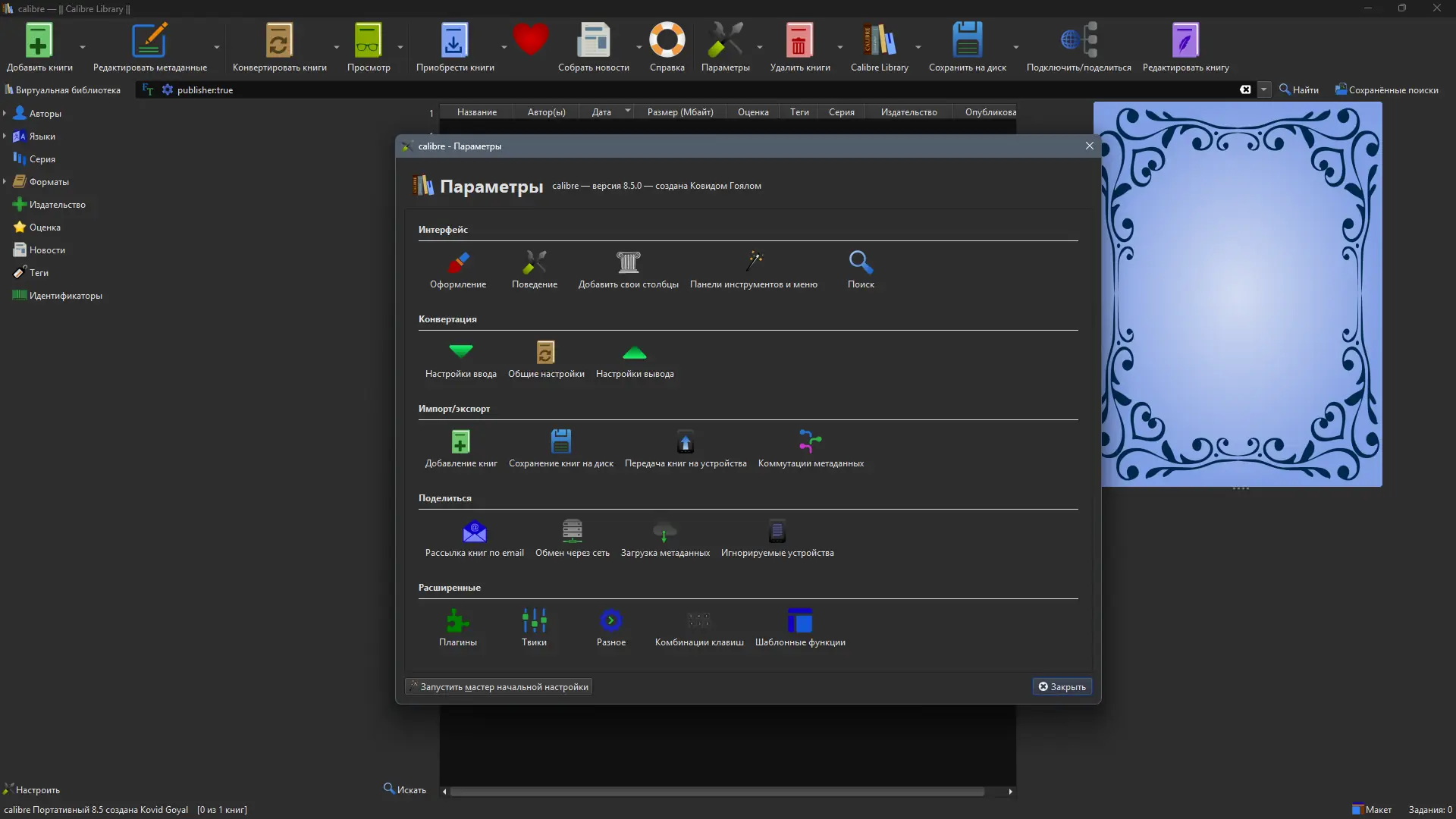Viewport: 1456px width, 819px height.
Task: Open the Оформление appearance settings icon
Action: [458, 263]
